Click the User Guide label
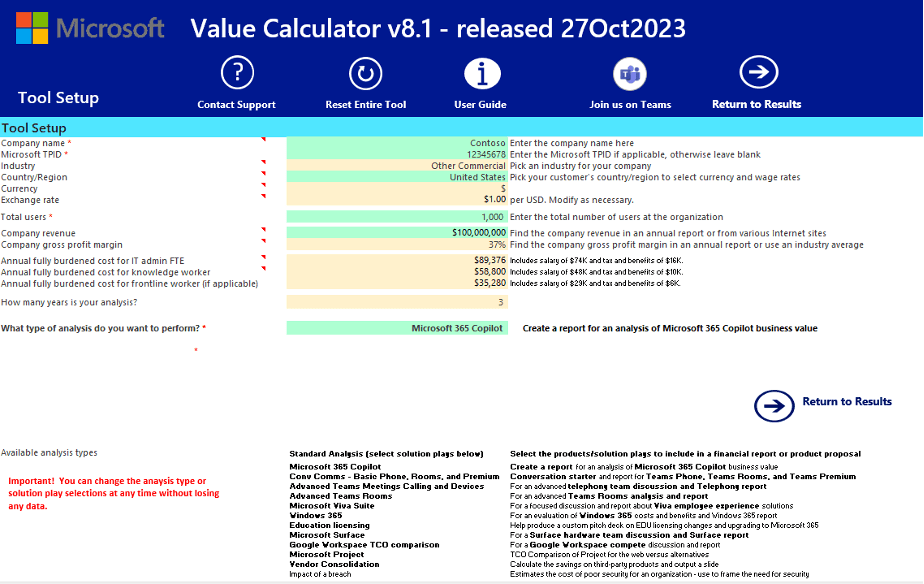Viewport: 924px width, 584px height. (x=480, y=104)
